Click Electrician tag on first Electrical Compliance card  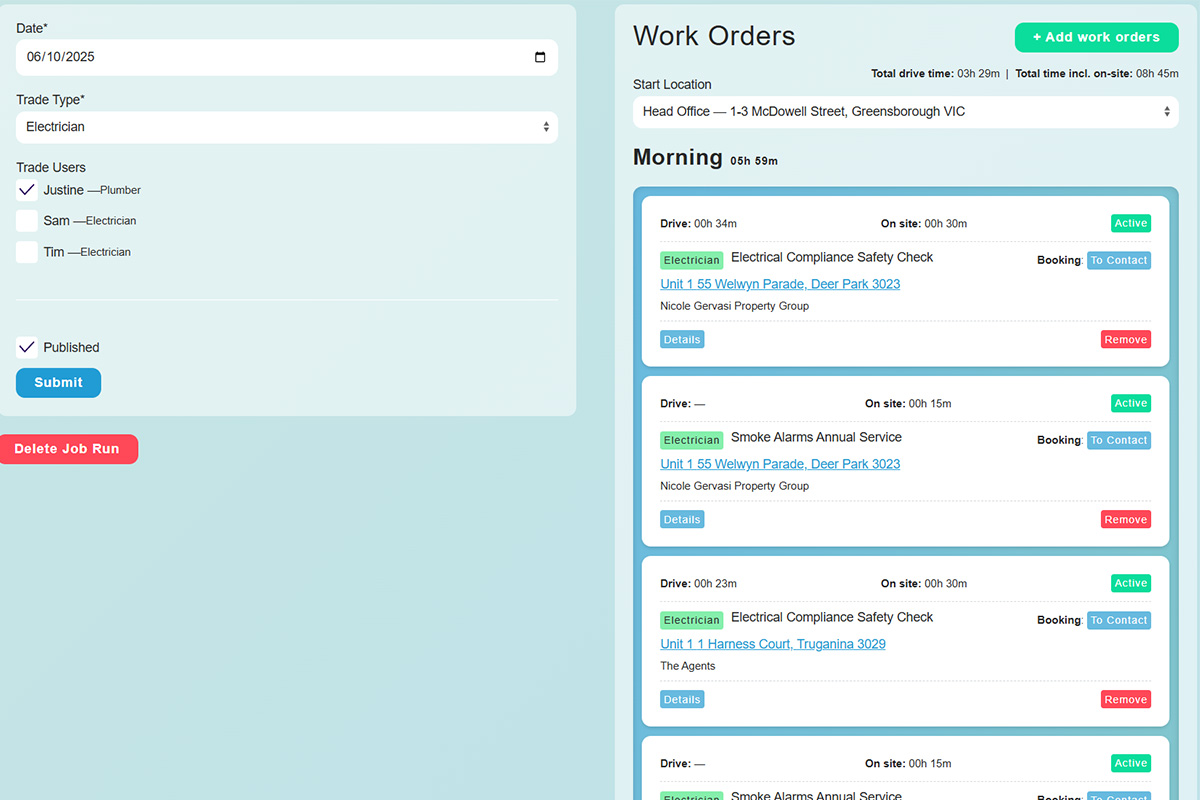[x=692, y=260]
